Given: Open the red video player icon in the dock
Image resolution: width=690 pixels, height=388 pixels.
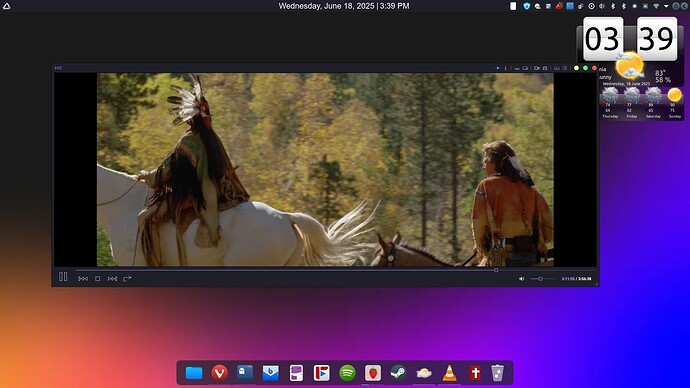Looking at the screenshot, I should 322,373.
